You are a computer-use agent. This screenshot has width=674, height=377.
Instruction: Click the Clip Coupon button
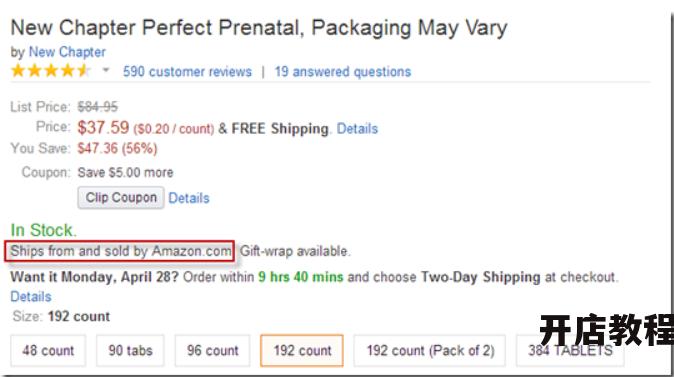click(x=121, y=198)
